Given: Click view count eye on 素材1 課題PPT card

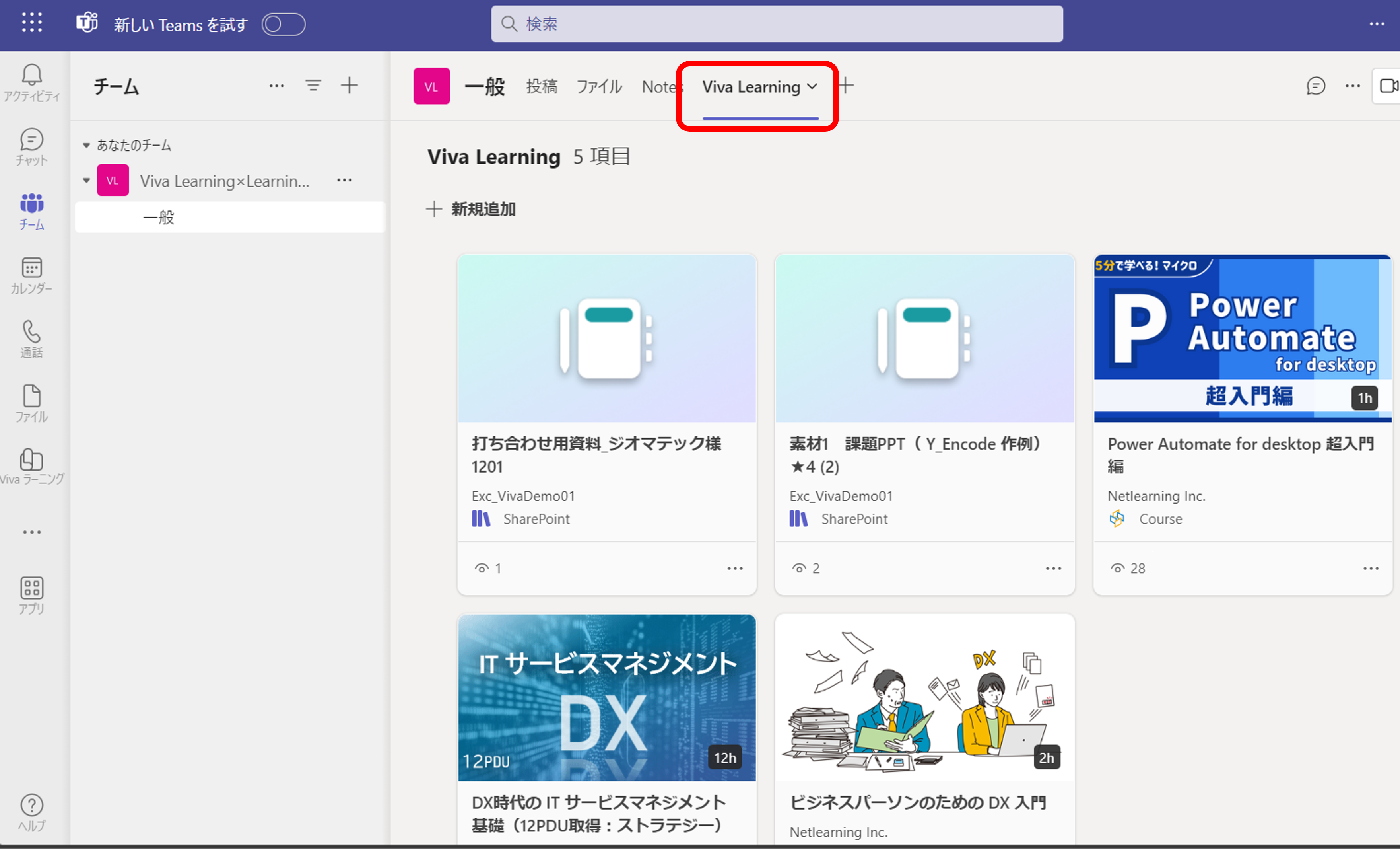Looking at the screenshot, I should click(800, 569).
